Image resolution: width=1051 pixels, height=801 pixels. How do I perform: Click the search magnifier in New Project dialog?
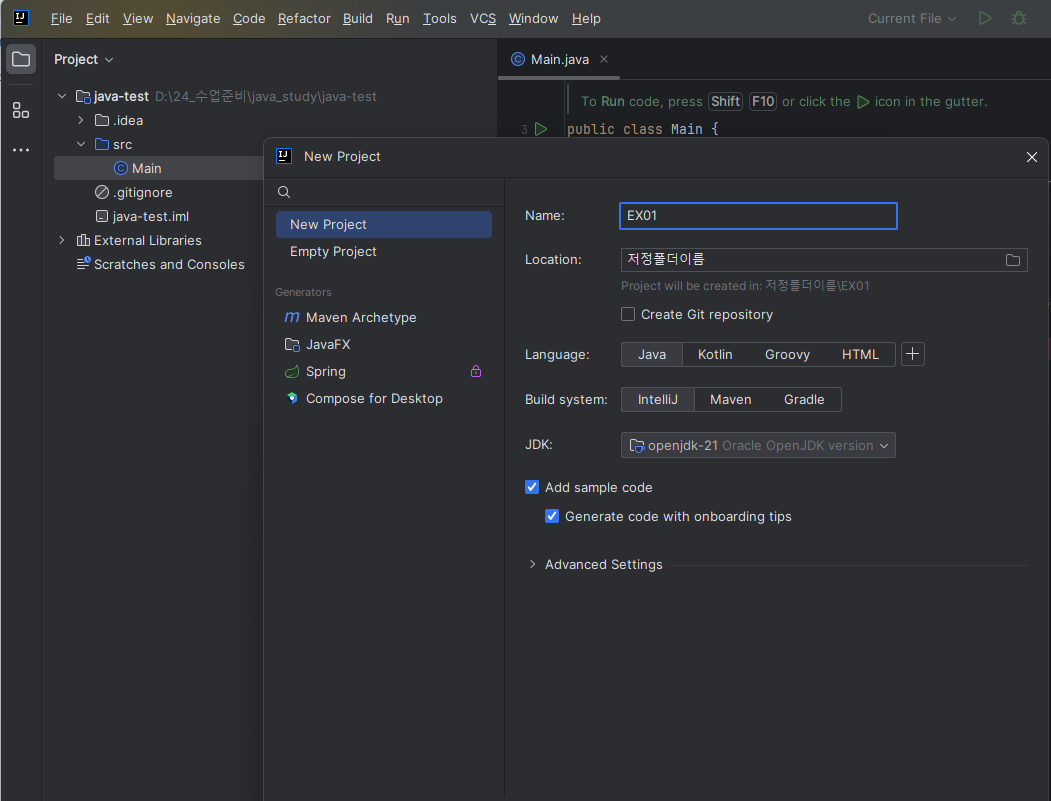284,192
